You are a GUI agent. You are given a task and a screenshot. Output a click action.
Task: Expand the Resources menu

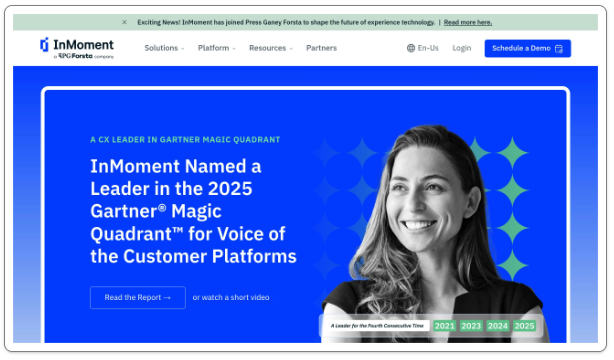pos(271,48)
